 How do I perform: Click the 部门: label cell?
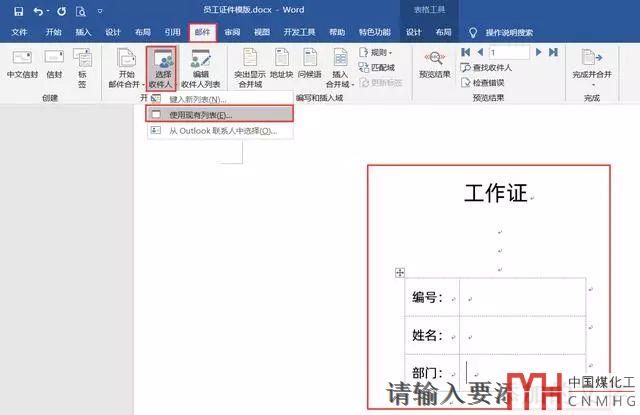tap(432, 372)
